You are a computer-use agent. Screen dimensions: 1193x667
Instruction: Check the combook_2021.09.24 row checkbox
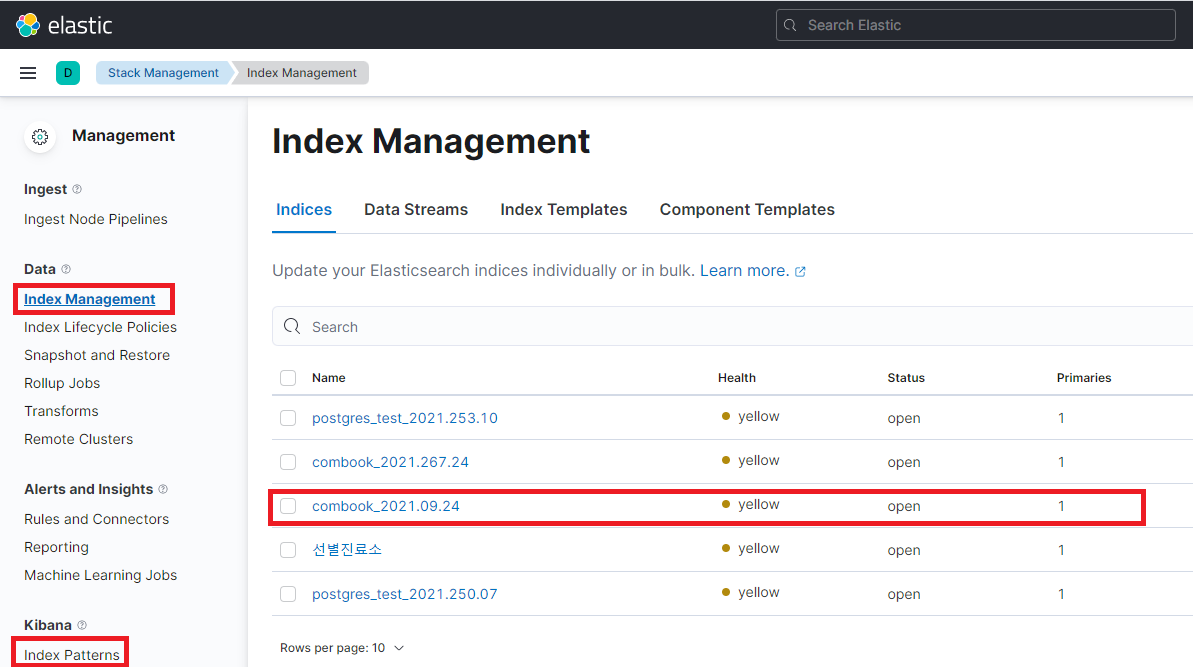pos(288,507)
